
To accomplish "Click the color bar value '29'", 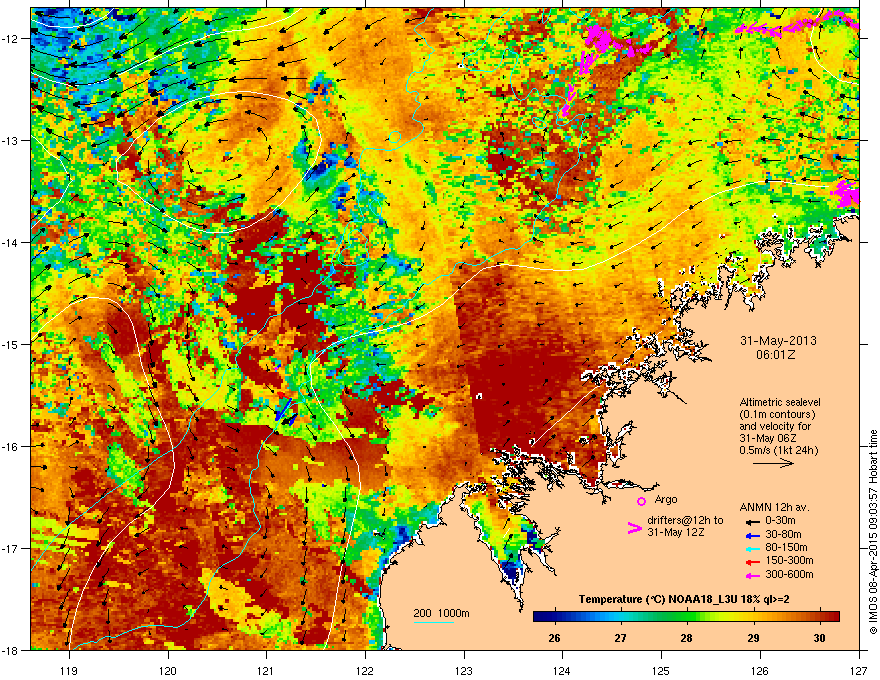I will [753, 638].
